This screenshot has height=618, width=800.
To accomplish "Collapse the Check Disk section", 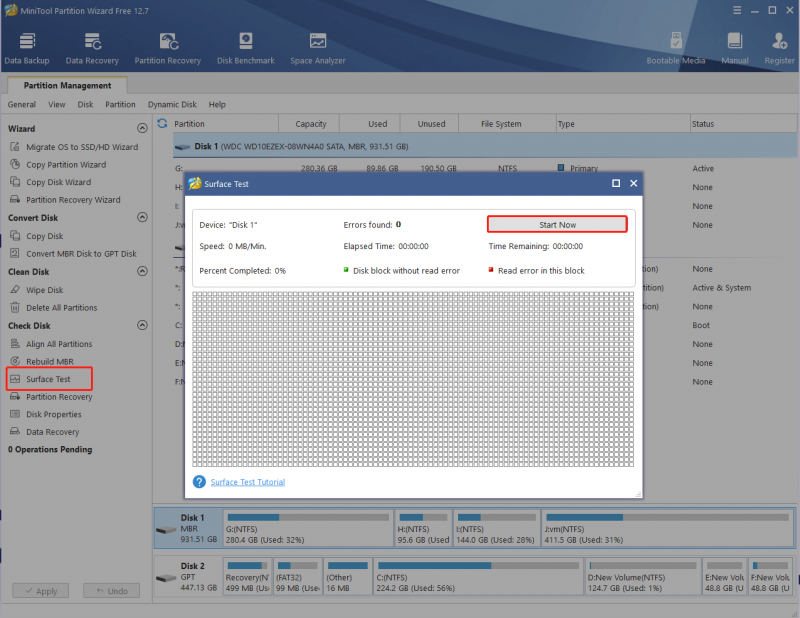I will click(x=142, y=325).
